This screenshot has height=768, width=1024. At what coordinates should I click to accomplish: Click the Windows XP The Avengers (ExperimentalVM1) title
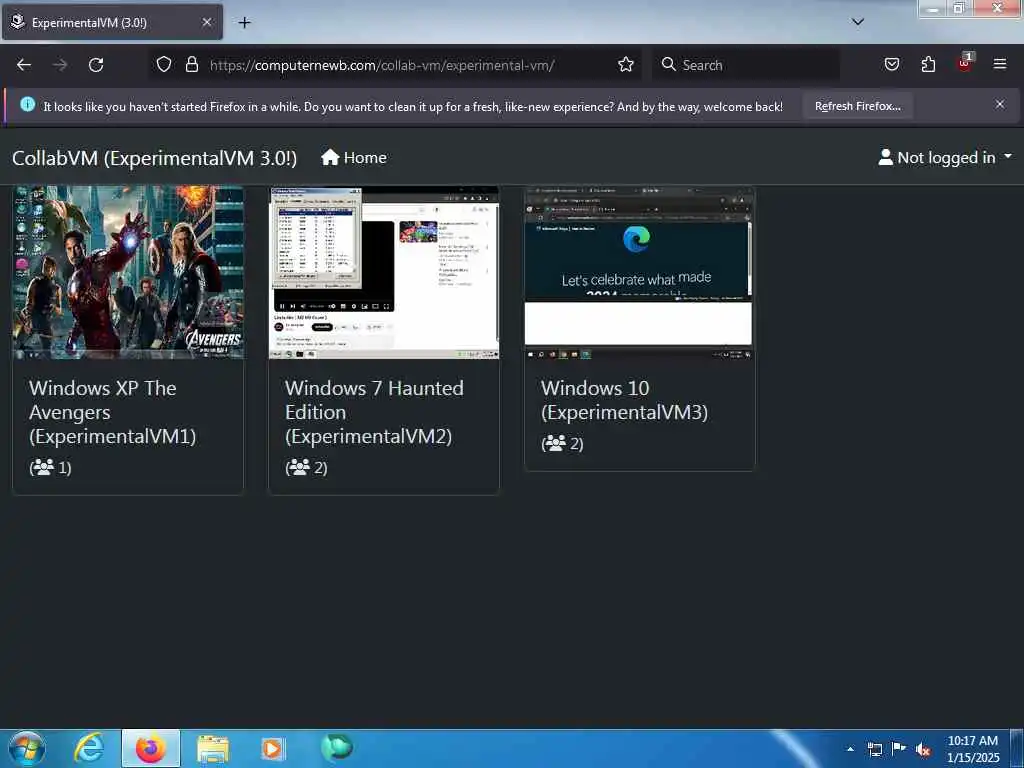[x=112, y=412]
